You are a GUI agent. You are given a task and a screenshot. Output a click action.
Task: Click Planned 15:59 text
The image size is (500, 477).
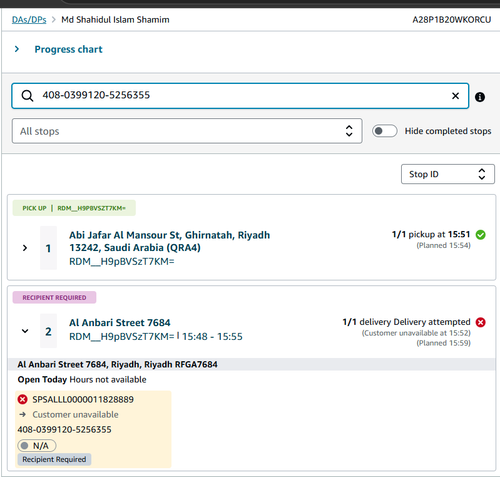(x=443, y=343)
